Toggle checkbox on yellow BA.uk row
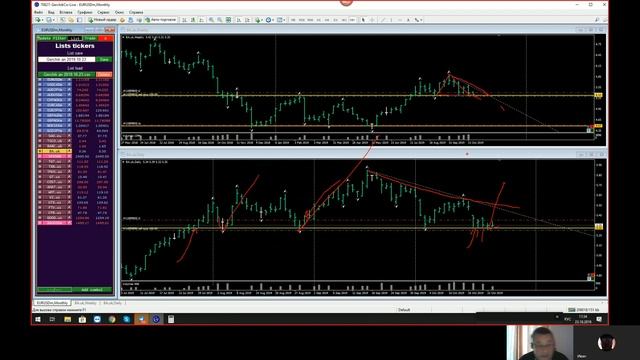The height and width of the screenshot is (360, 640). tap(40, 151)
